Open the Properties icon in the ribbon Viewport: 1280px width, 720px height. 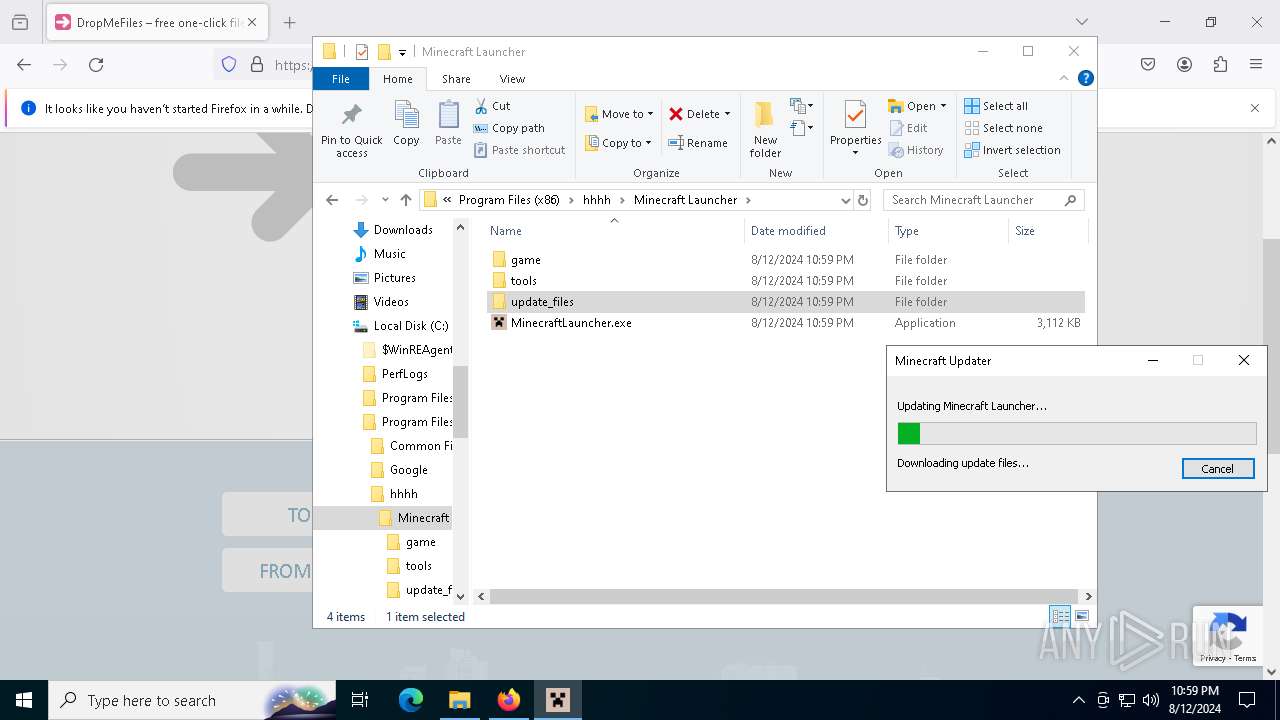[855, 123]
